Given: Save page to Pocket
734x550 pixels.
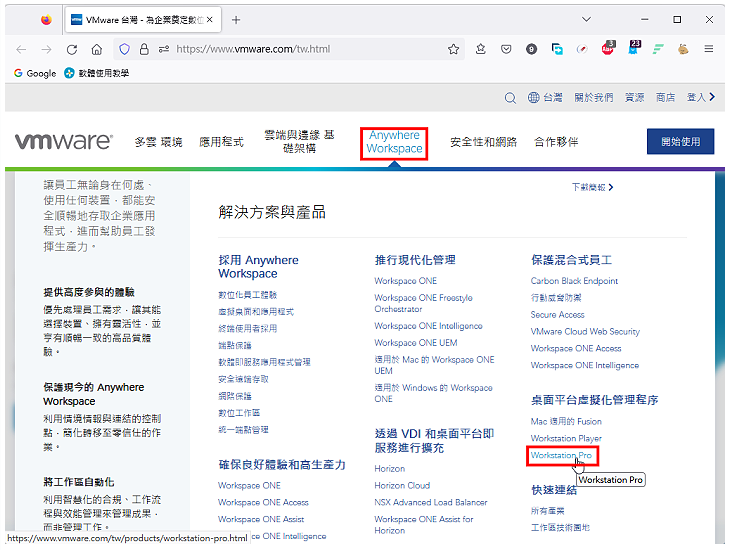Looking at the screenshot, I should click(506, 49).
